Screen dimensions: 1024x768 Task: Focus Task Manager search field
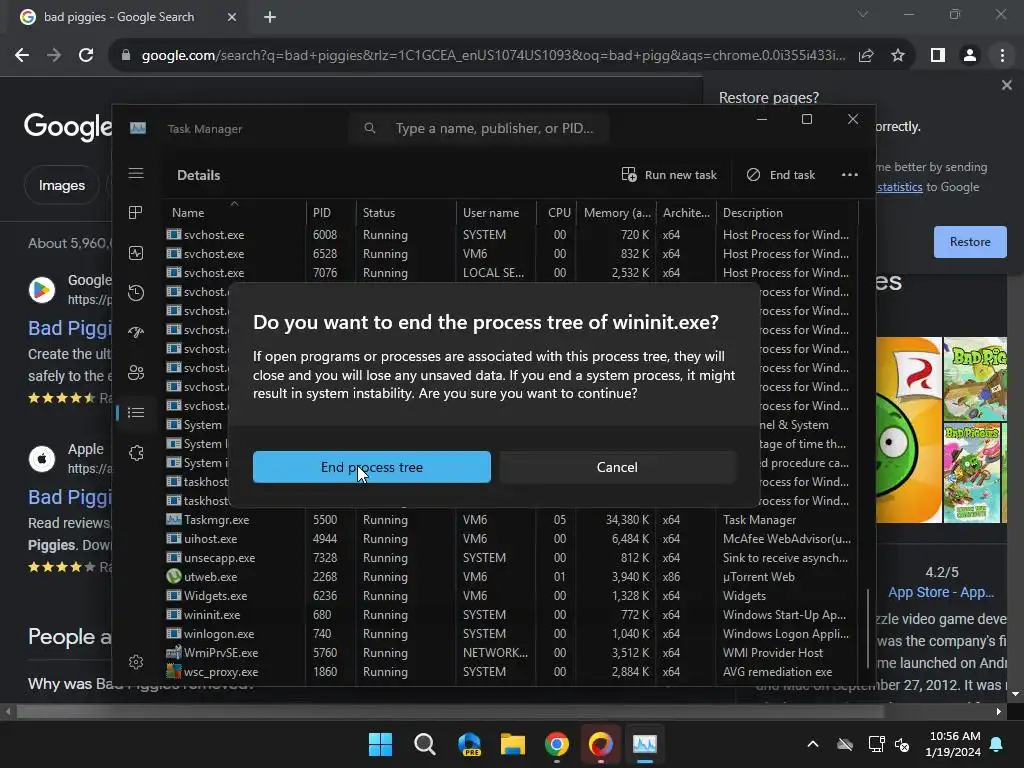pyautogui.click(x=479, y=128)
